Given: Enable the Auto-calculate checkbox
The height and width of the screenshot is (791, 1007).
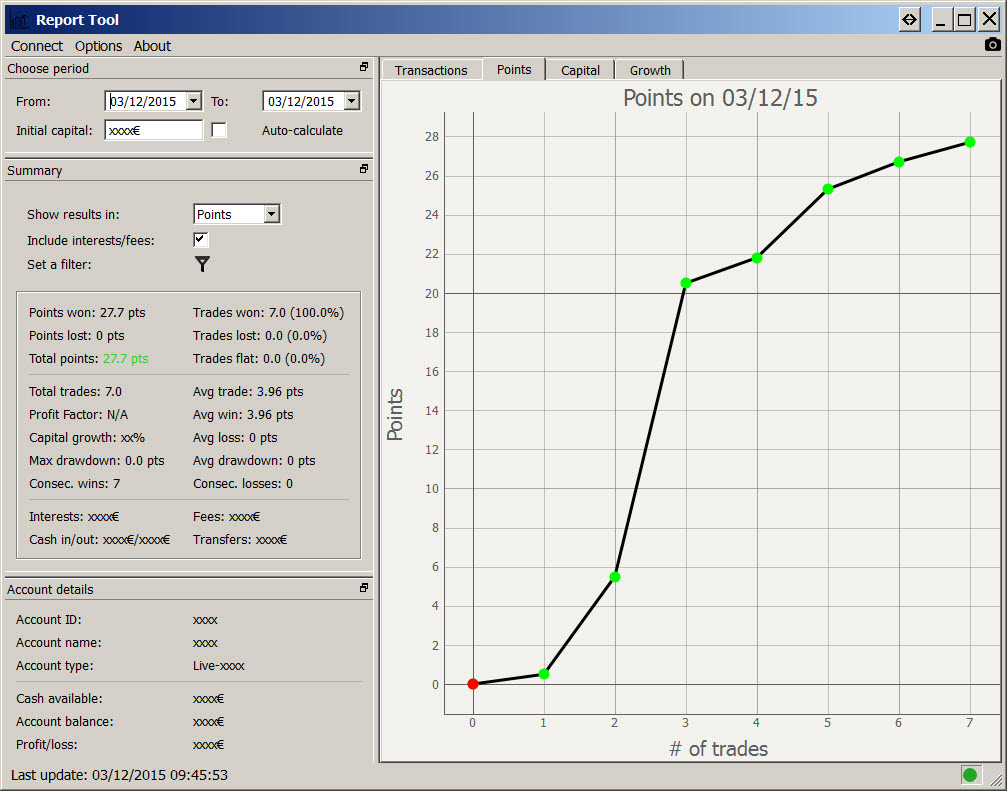Looking at the screenshot, I should click(x=219, y=130).
